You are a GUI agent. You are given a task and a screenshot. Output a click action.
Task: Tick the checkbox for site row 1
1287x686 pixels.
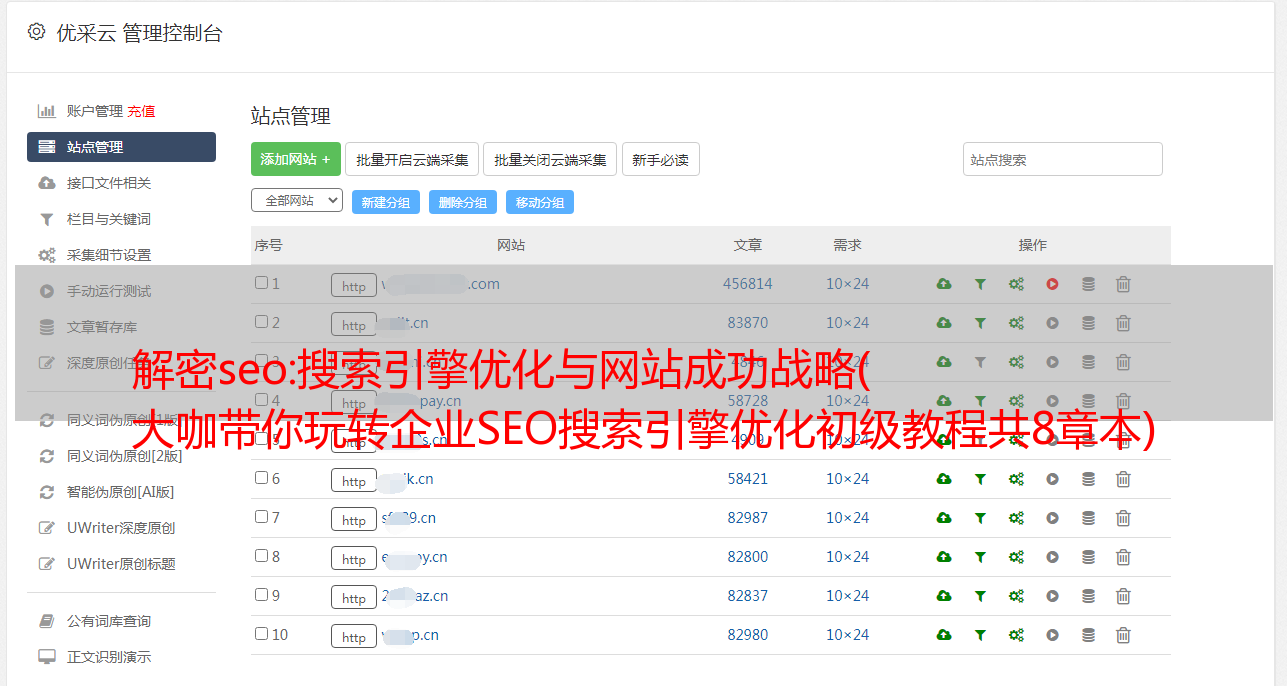click(x=261, y=283)
